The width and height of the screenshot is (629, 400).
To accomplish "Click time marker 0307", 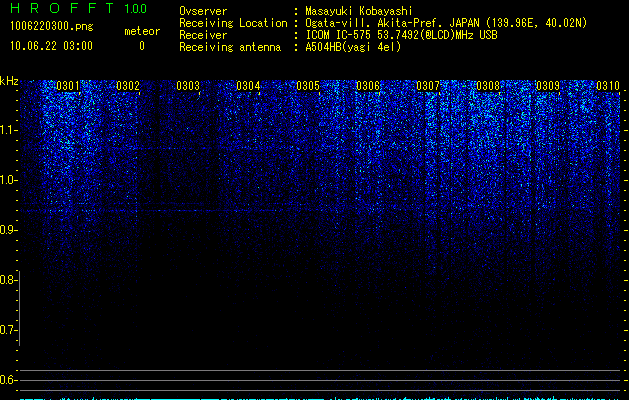I will click(428, 86).
